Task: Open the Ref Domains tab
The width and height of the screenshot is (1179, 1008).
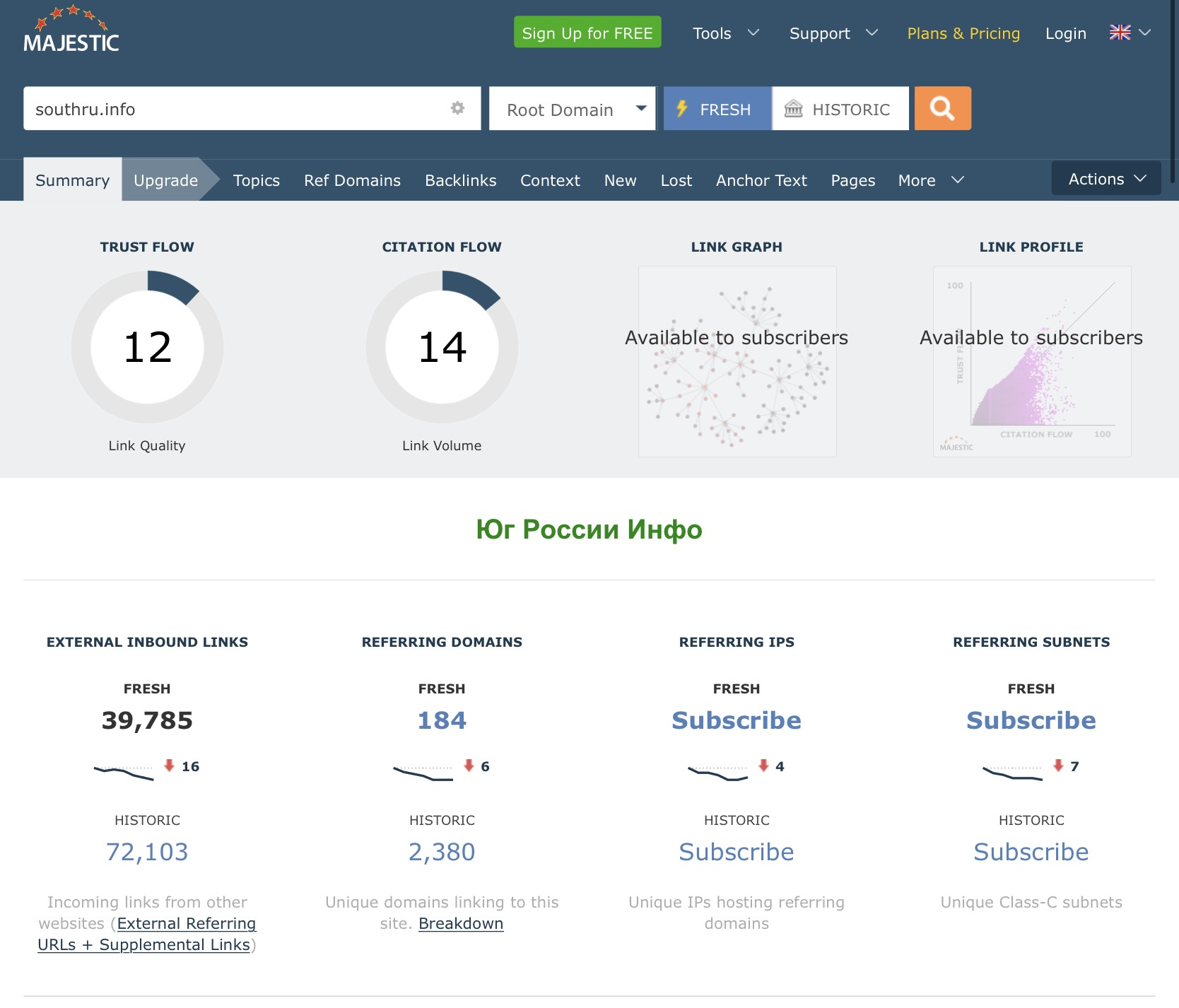Action: 352,180
